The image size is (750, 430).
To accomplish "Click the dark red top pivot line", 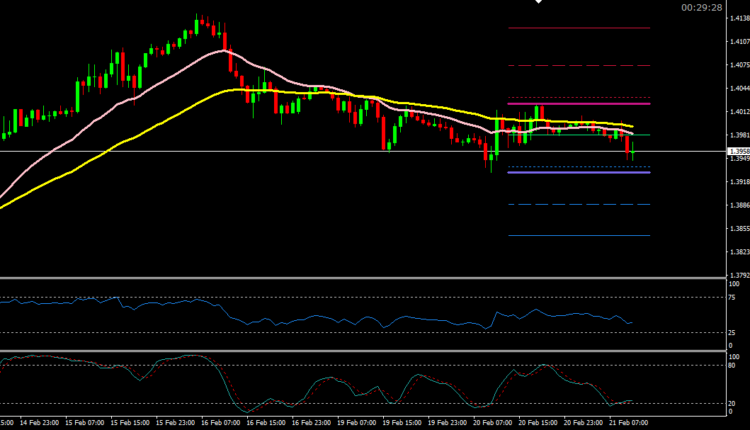I will coord(580,28).
